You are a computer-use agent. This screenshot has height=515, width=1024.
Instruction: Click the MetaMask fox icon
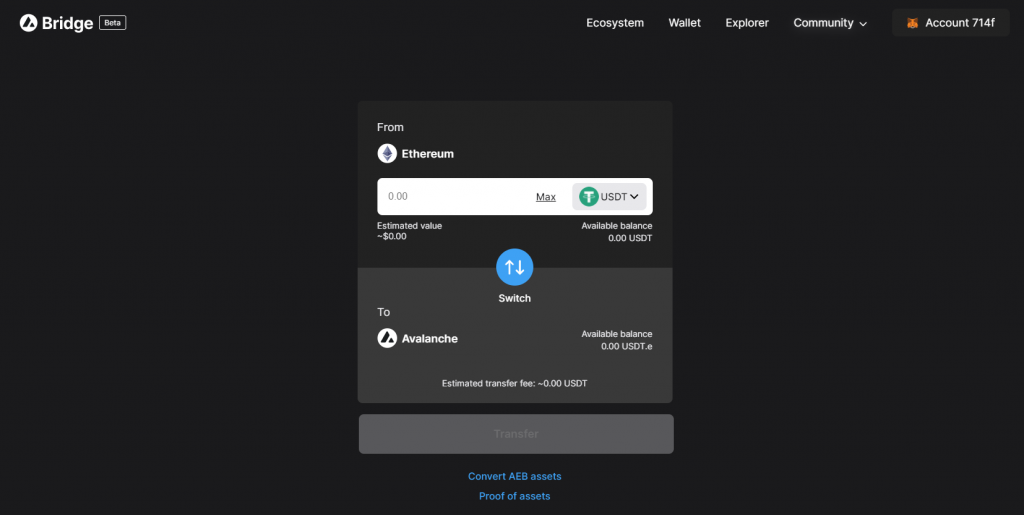(912, 23)
